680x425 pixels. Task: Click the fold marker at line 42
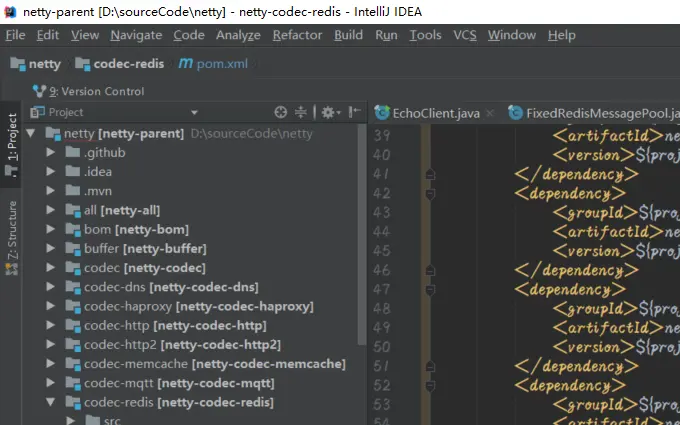click(x=430, y=194)
